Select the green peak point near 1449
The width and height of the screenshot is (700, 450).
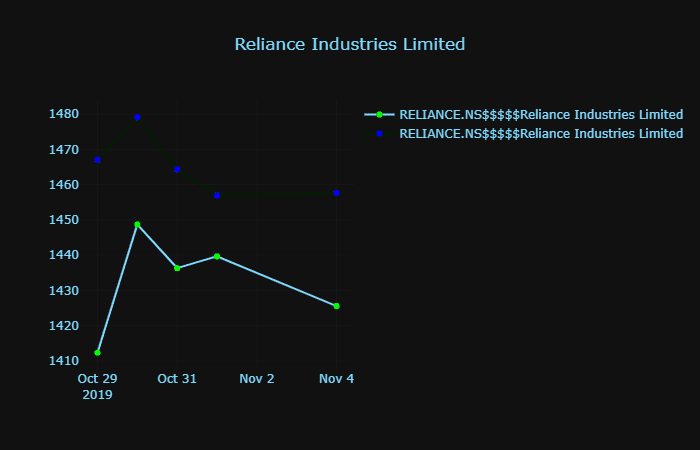click(x=138, y=225)
